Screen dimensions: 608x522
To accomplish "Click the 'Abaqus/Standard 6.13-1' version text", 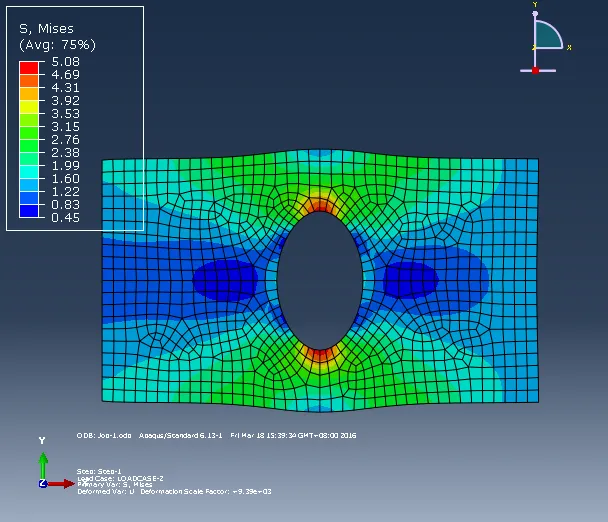I will (x=180, y=436).
